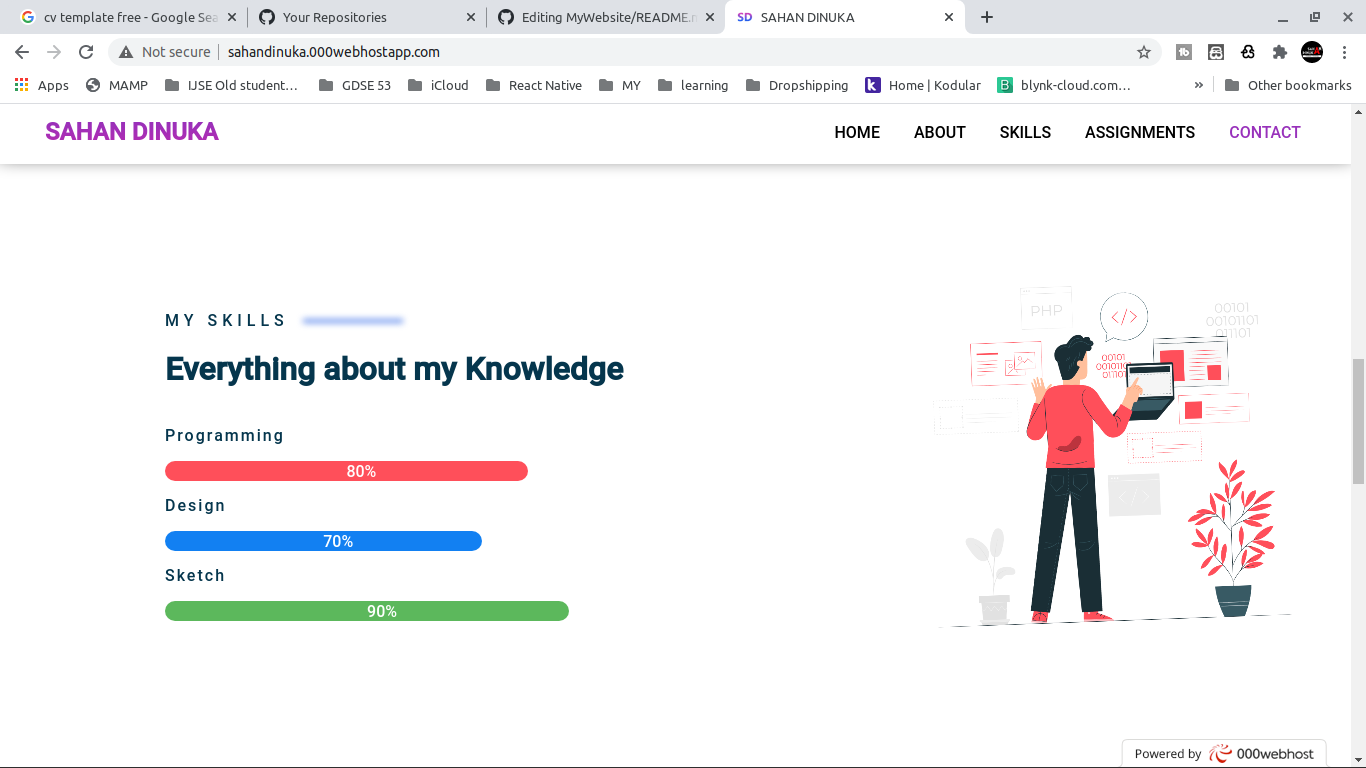1366x768 pixels.
Task: Open the MY bookmark folder
Action: click(x=620, y=85)
